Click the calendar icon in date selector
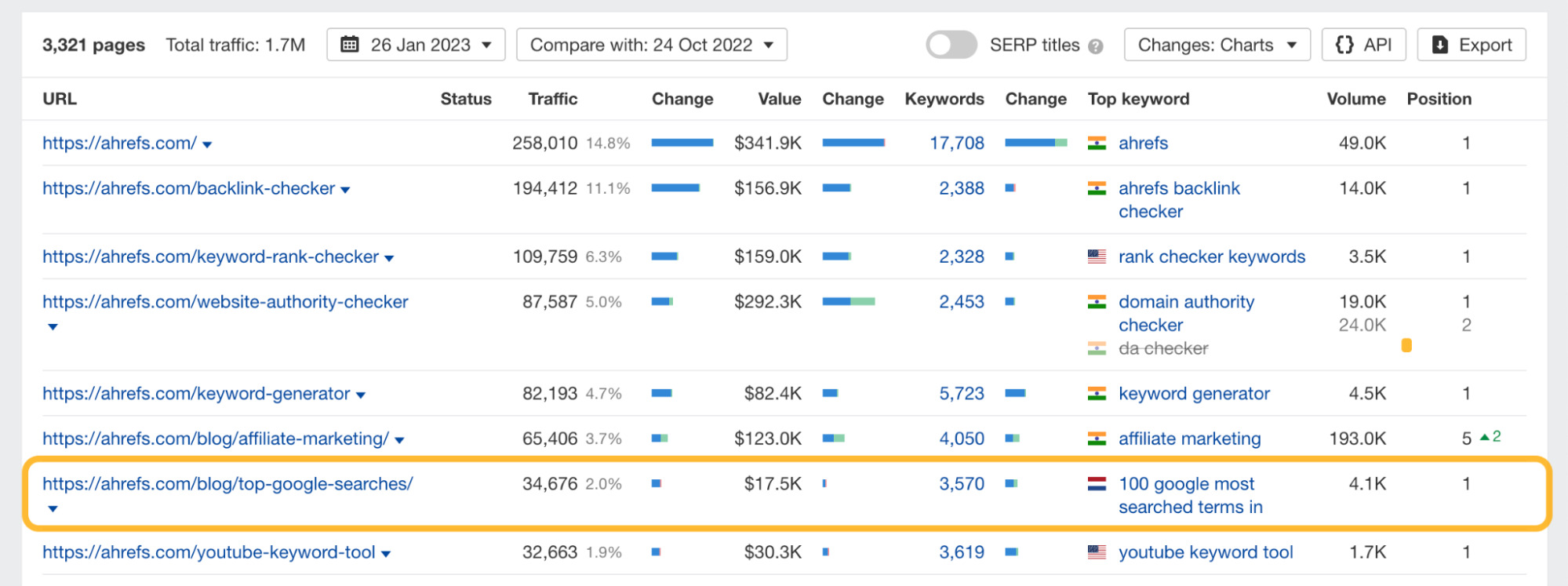Image resolution: width=1568 pixels, height=586 pixels. click(350, 45)
